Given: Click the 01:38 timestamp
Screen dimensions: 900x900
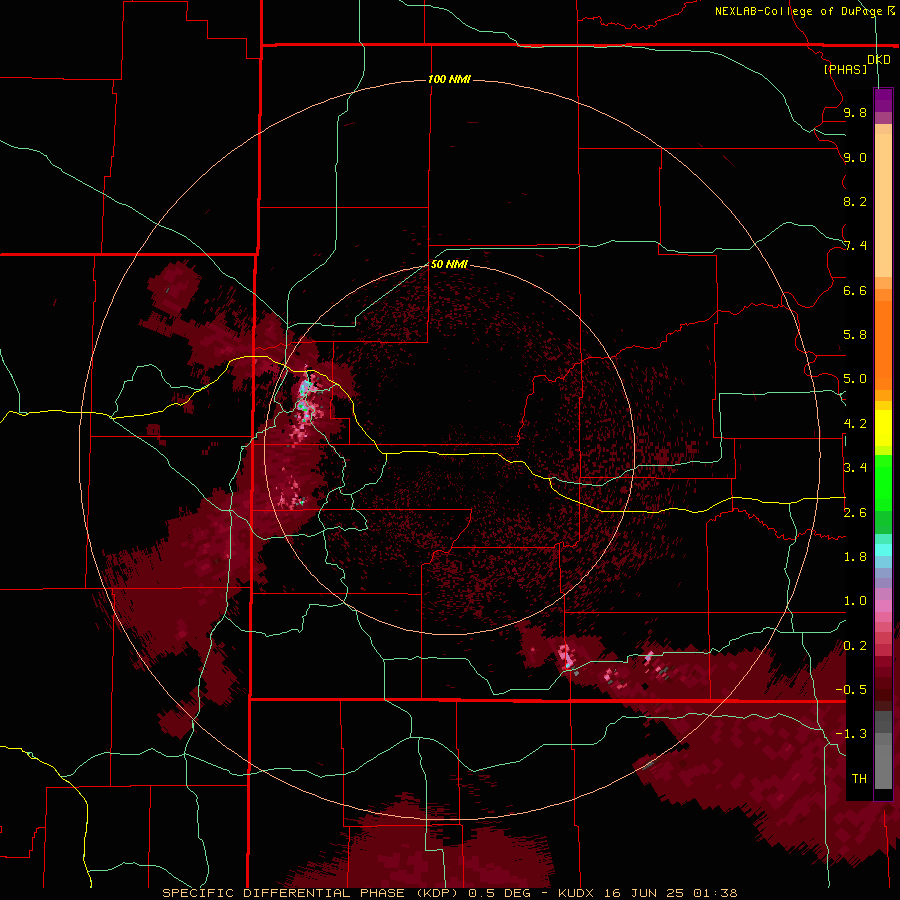Looking at the screenshot, I should point(715,893).
